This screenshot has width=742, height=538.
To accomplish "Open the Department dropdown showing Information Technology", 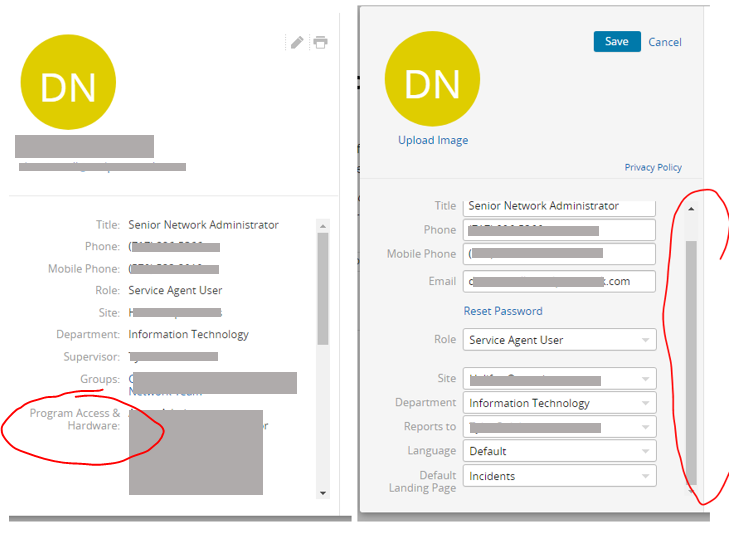I will pyautogui.click(x=559, y=403).
